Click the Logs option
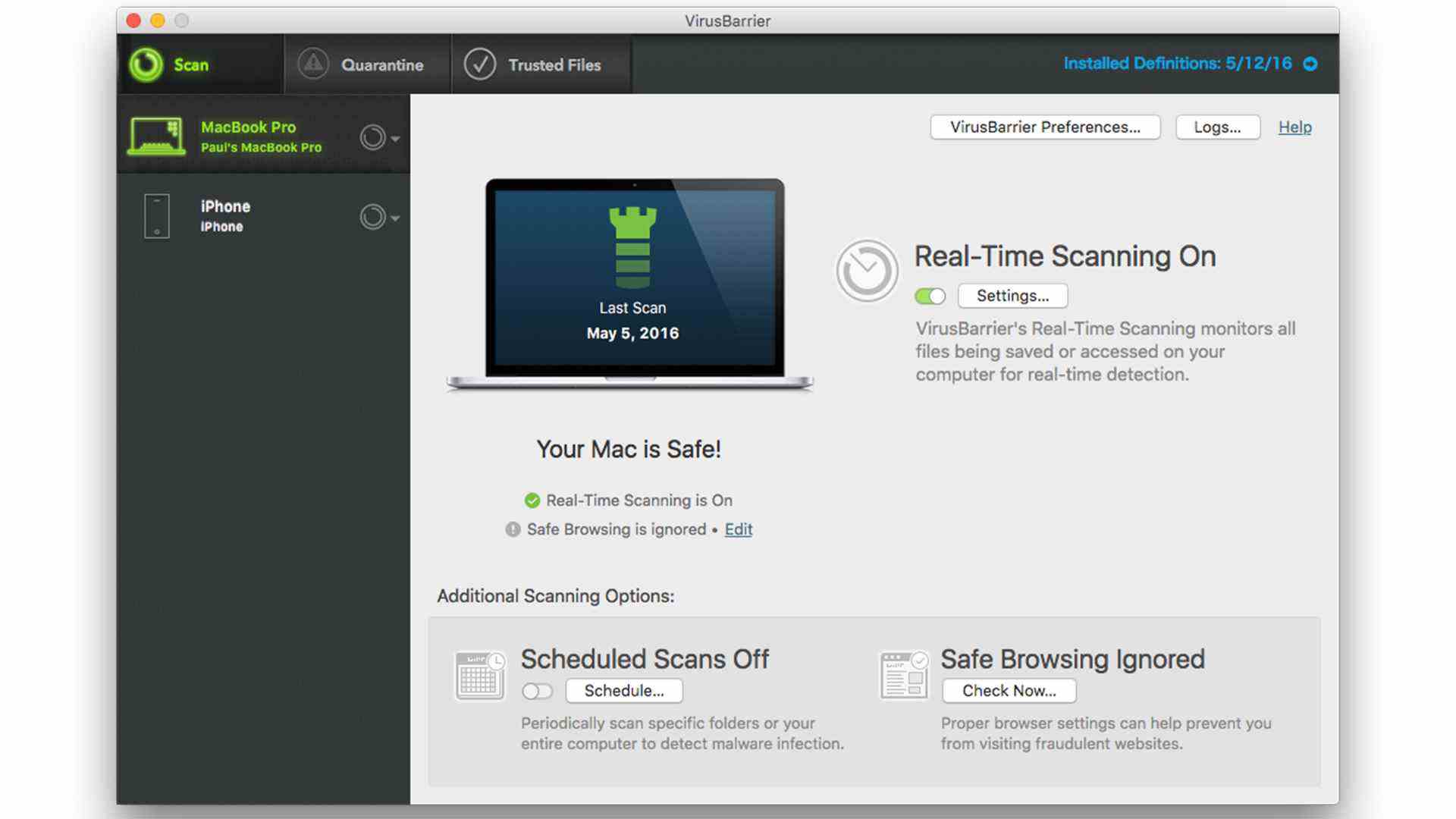 coord(1216,127)
